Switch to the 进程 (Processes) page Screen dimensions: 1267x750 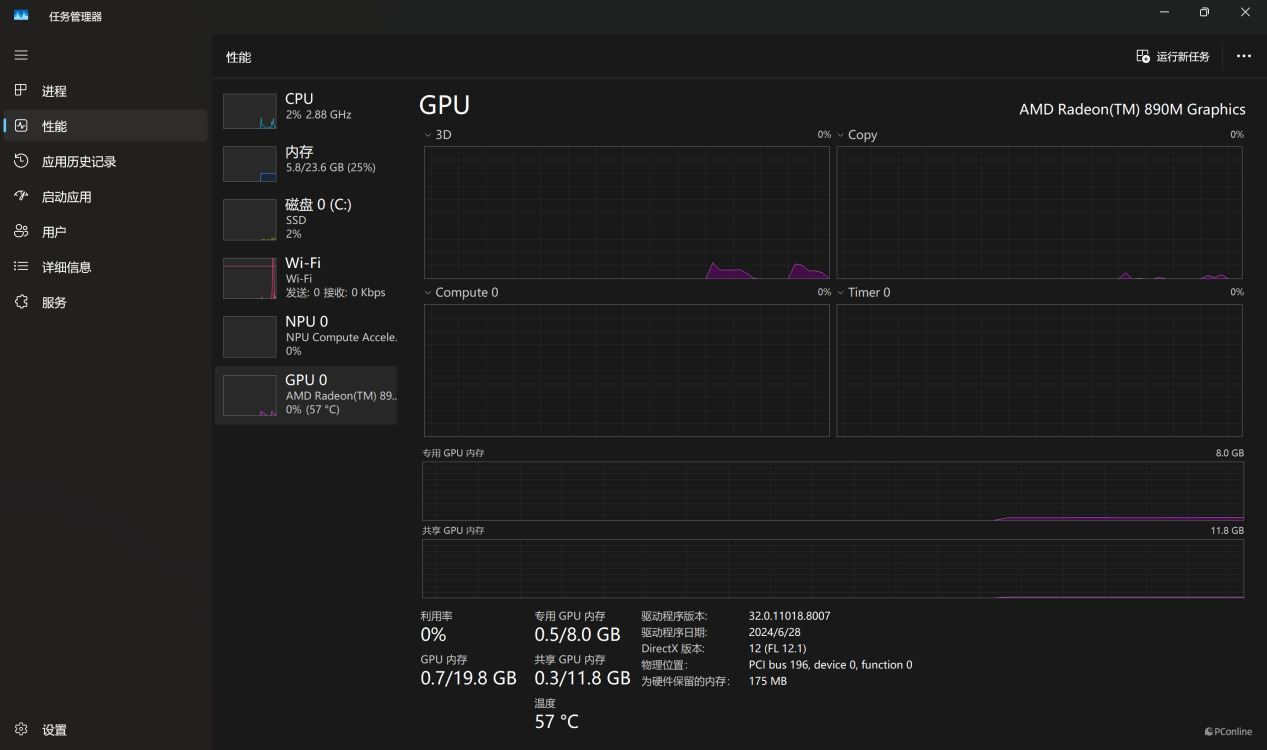pos(106,90)
